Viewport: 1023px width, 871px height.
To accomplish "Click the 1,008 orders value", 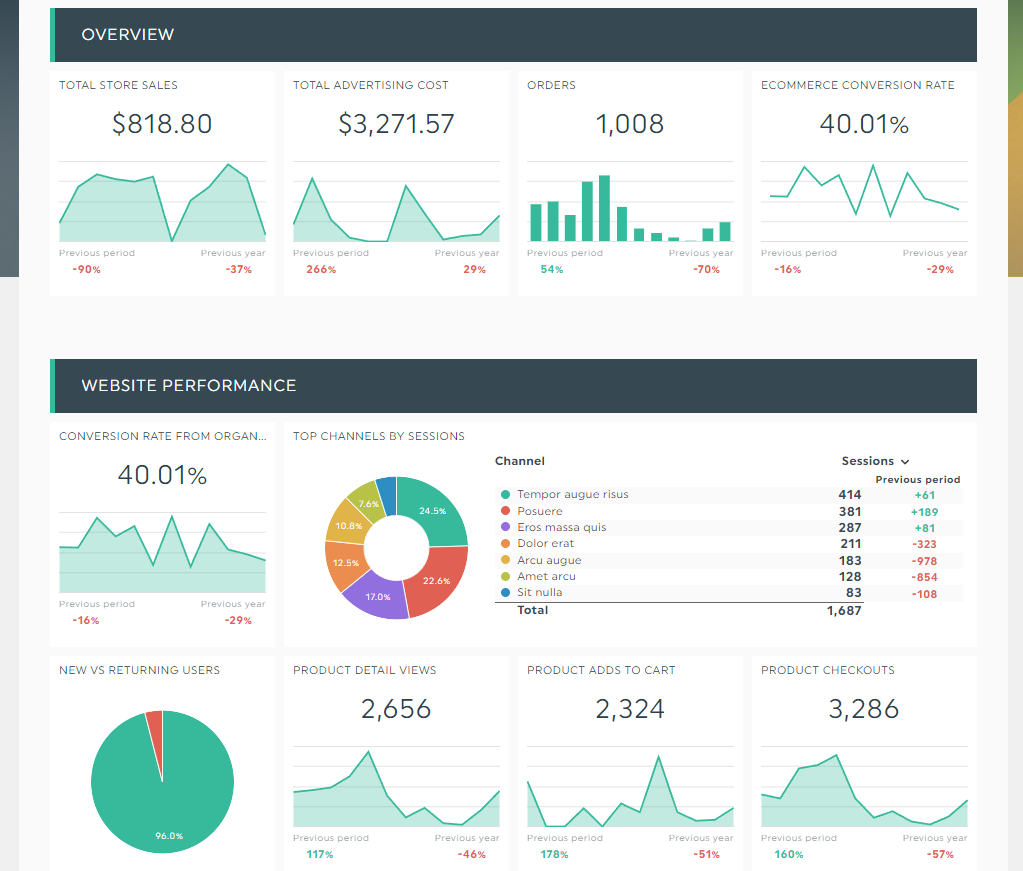I will point(630,124).
